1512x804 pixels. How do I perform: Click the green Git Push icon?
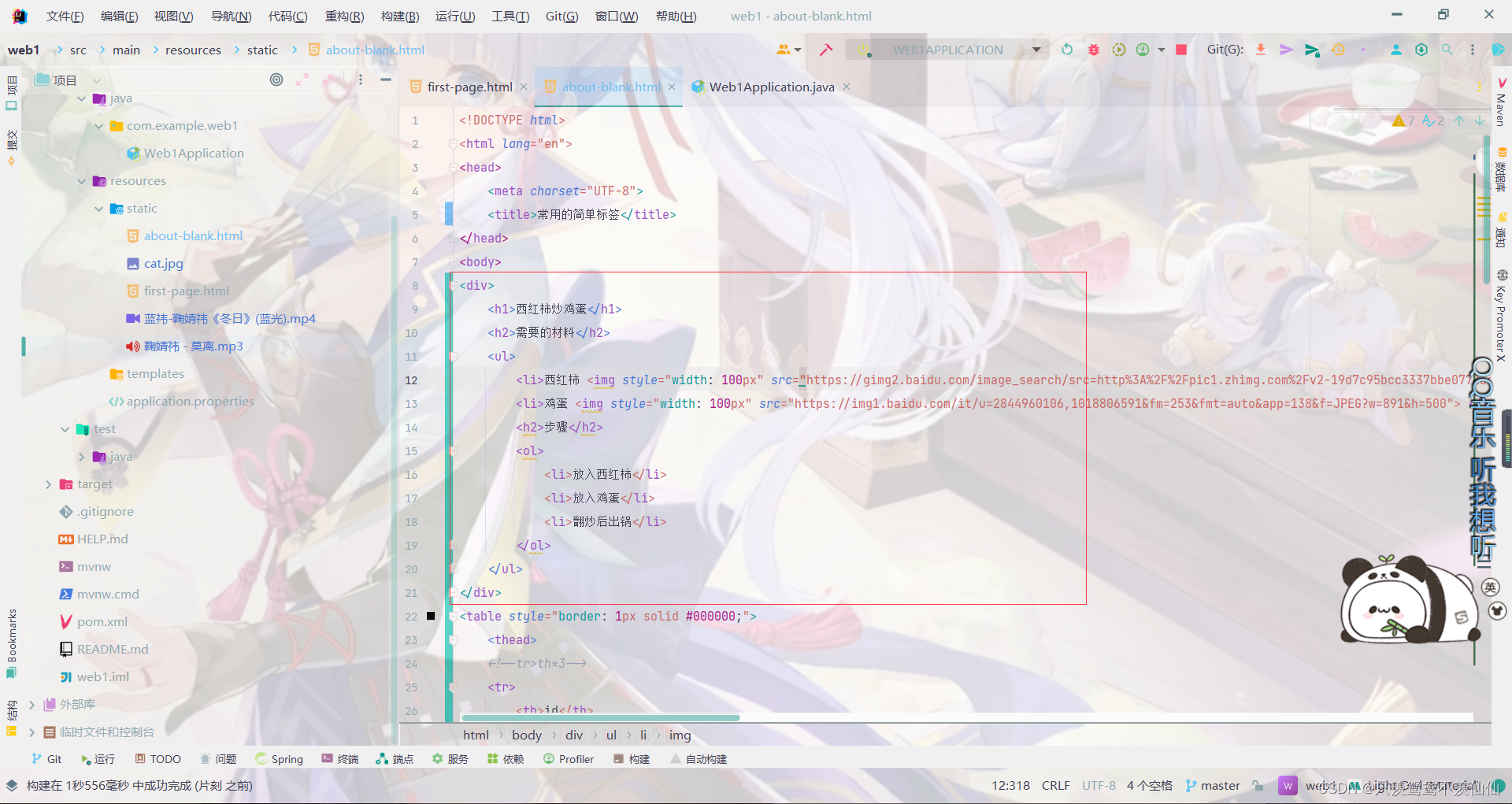[1312, 50]
